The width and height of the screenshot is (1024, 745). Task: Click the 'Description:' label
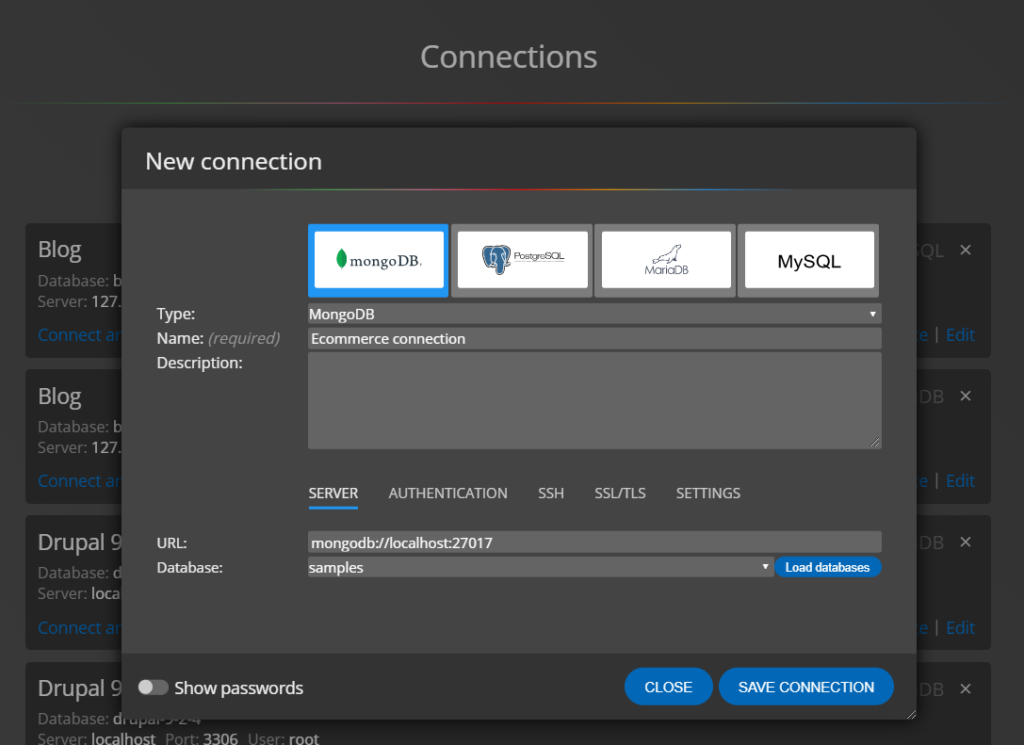coord(200,363)
